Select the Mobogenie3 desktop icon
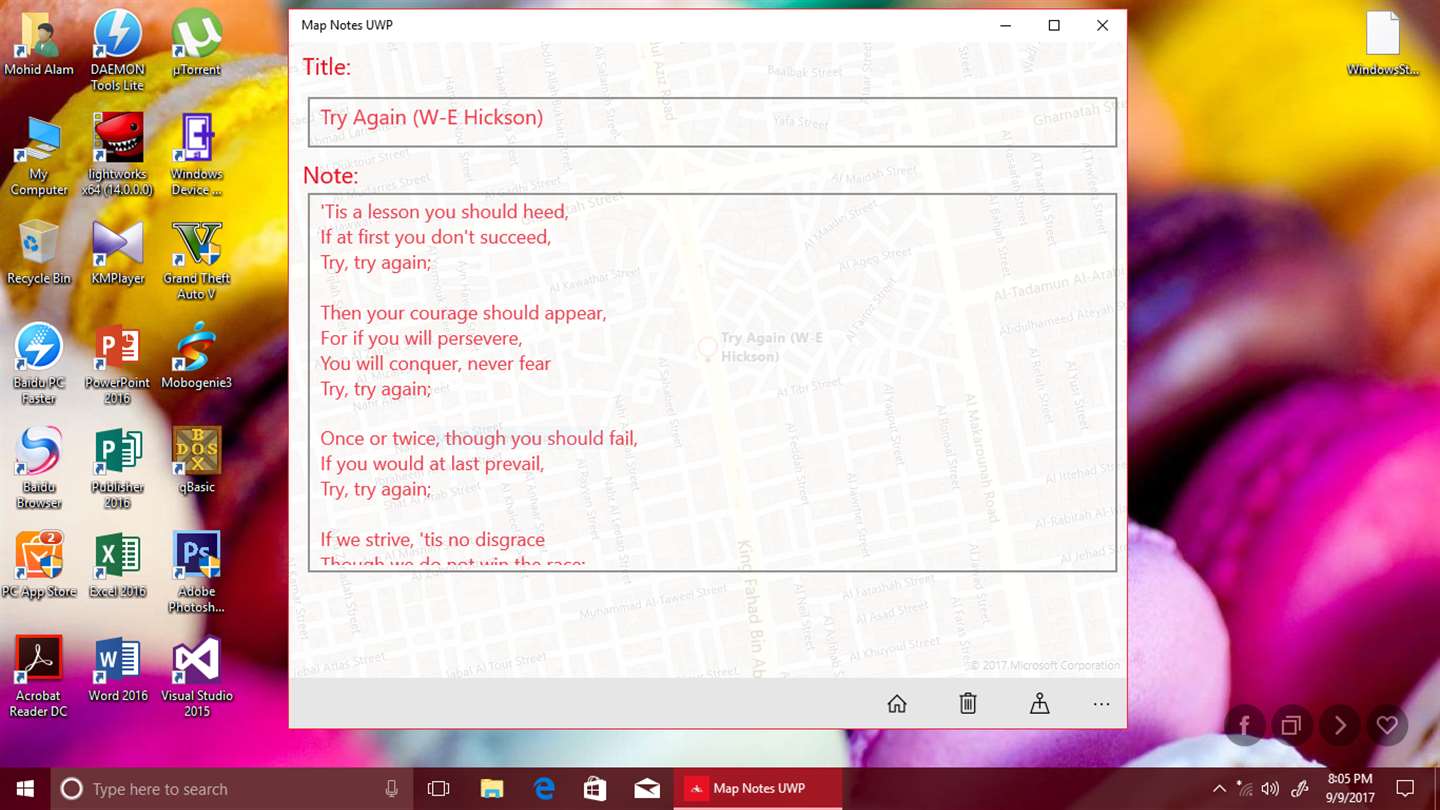 click(x=197, y=357)
